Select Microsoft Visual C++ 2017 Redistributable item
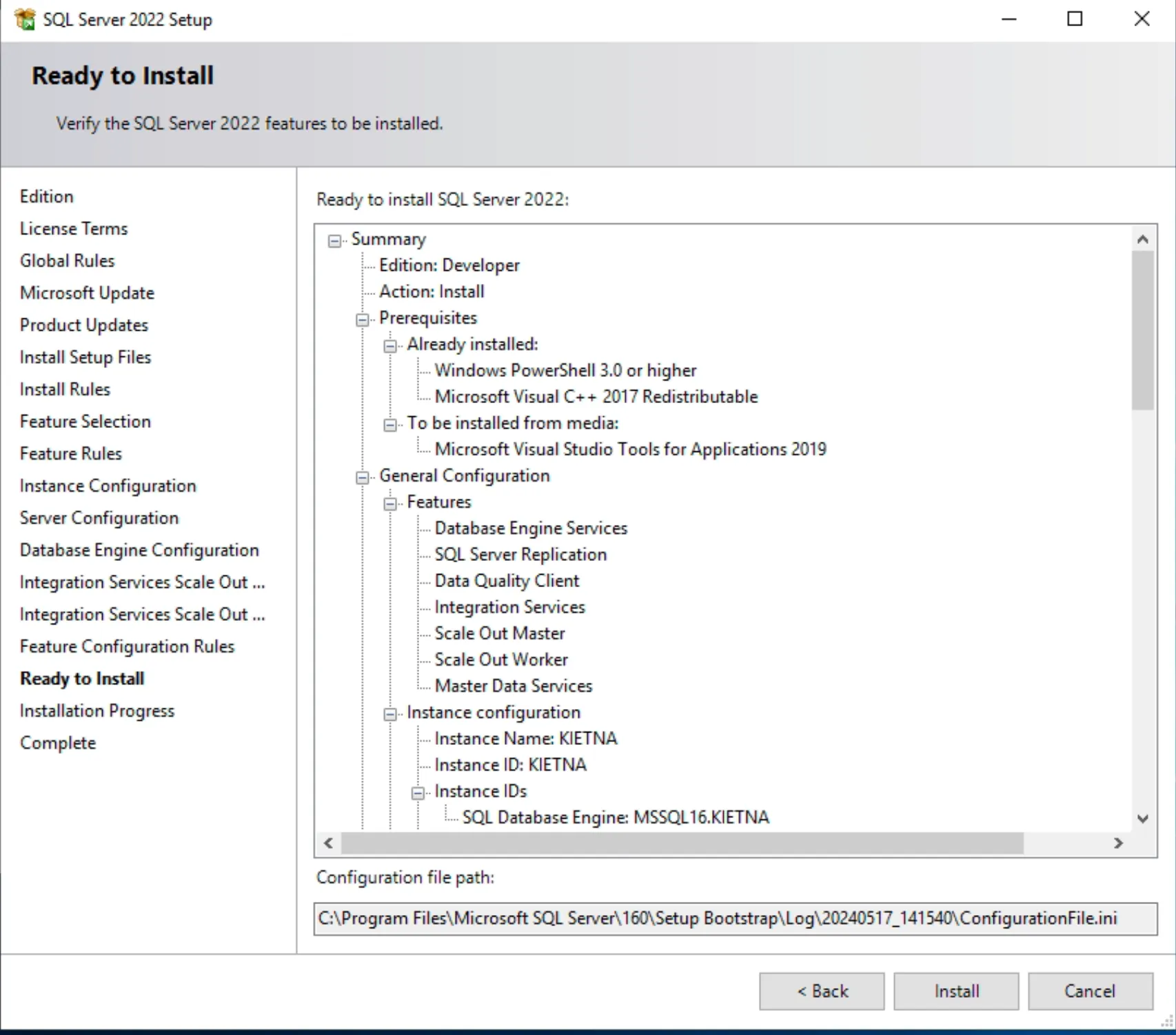 [596, 397]
